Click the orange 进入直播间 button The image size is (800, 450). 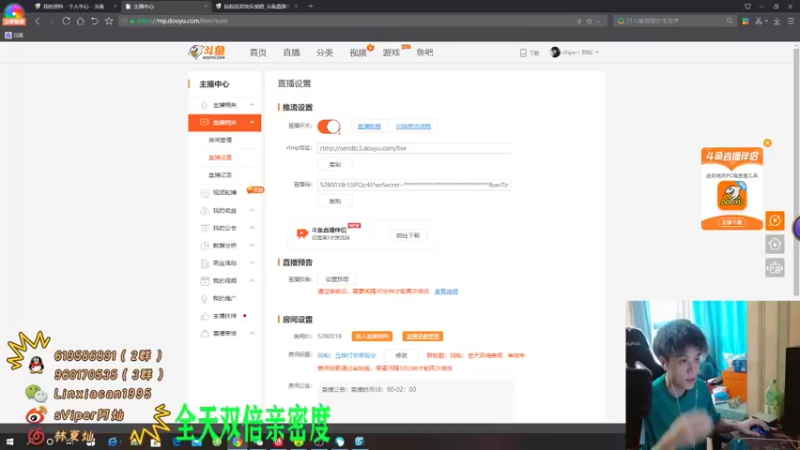(372, 336)
